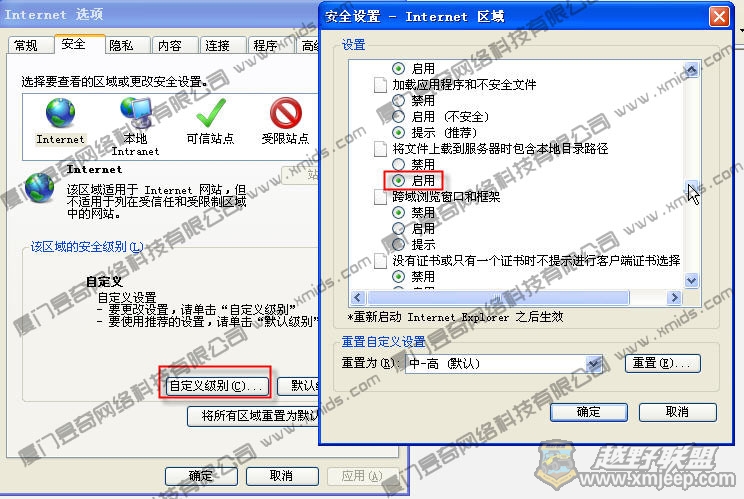The width and height of the screenshot is (744, 499).
Task: Click the settings list scroll-up arrow
Action: coord(690,70)
